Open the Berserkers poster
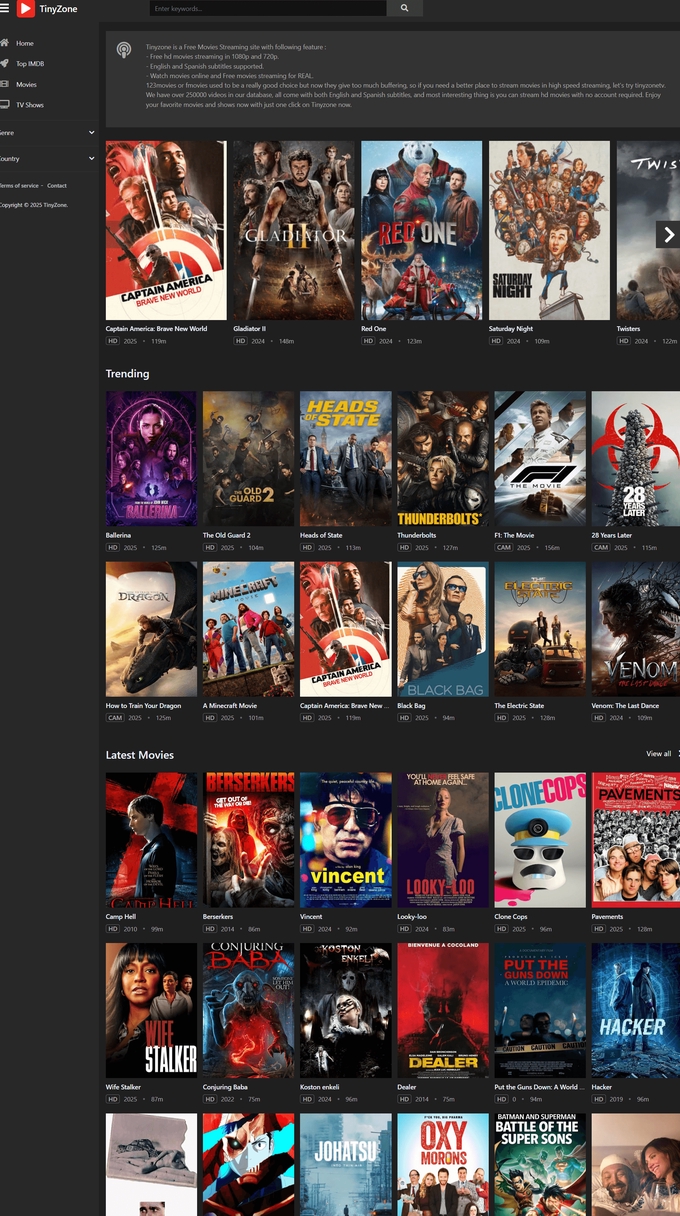The width and height of the screenshot is (680, 1216). (248, 840)
